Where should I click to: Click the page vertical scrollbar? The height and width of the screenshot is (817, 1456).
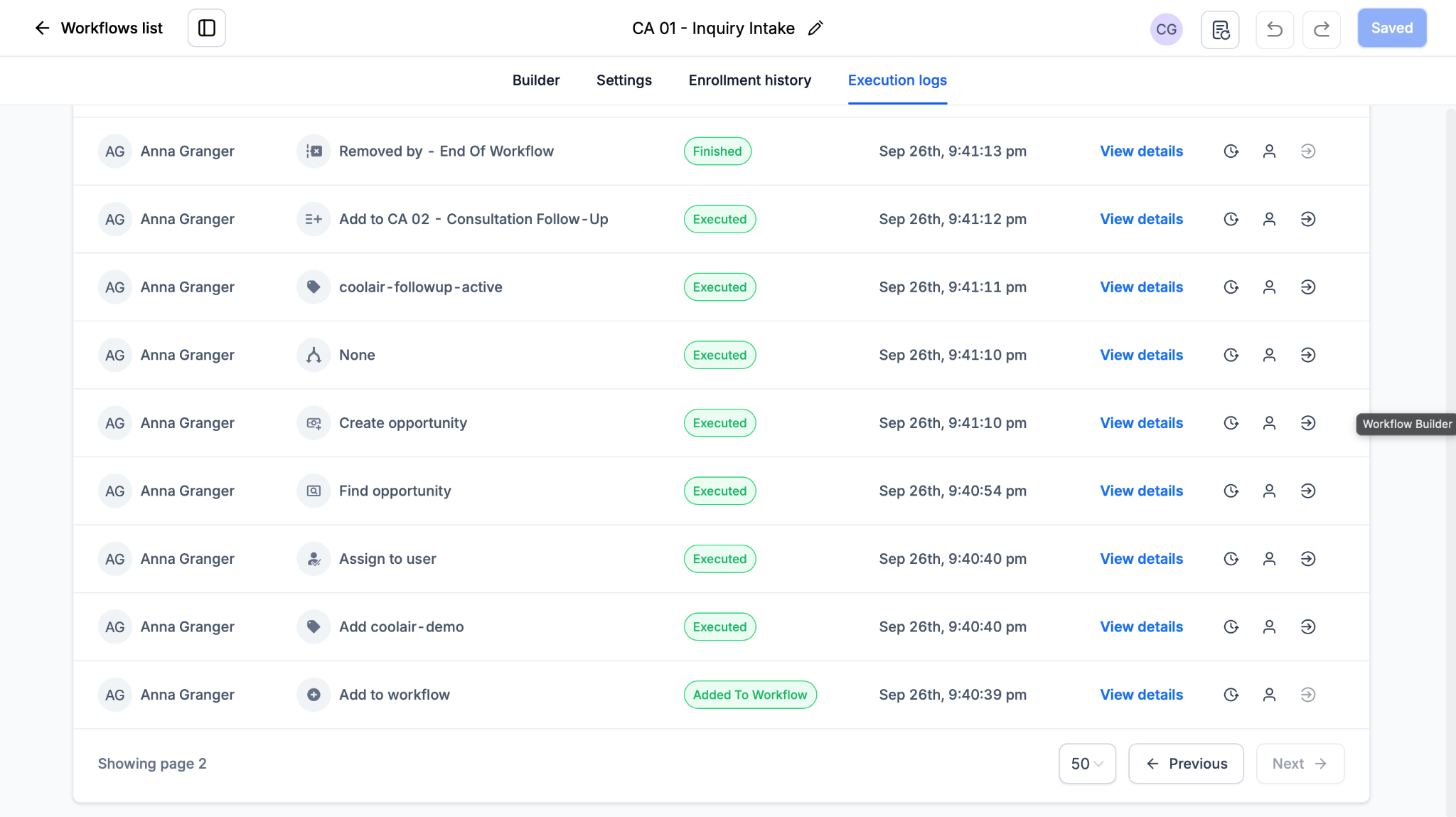(x=1450, y=461)
